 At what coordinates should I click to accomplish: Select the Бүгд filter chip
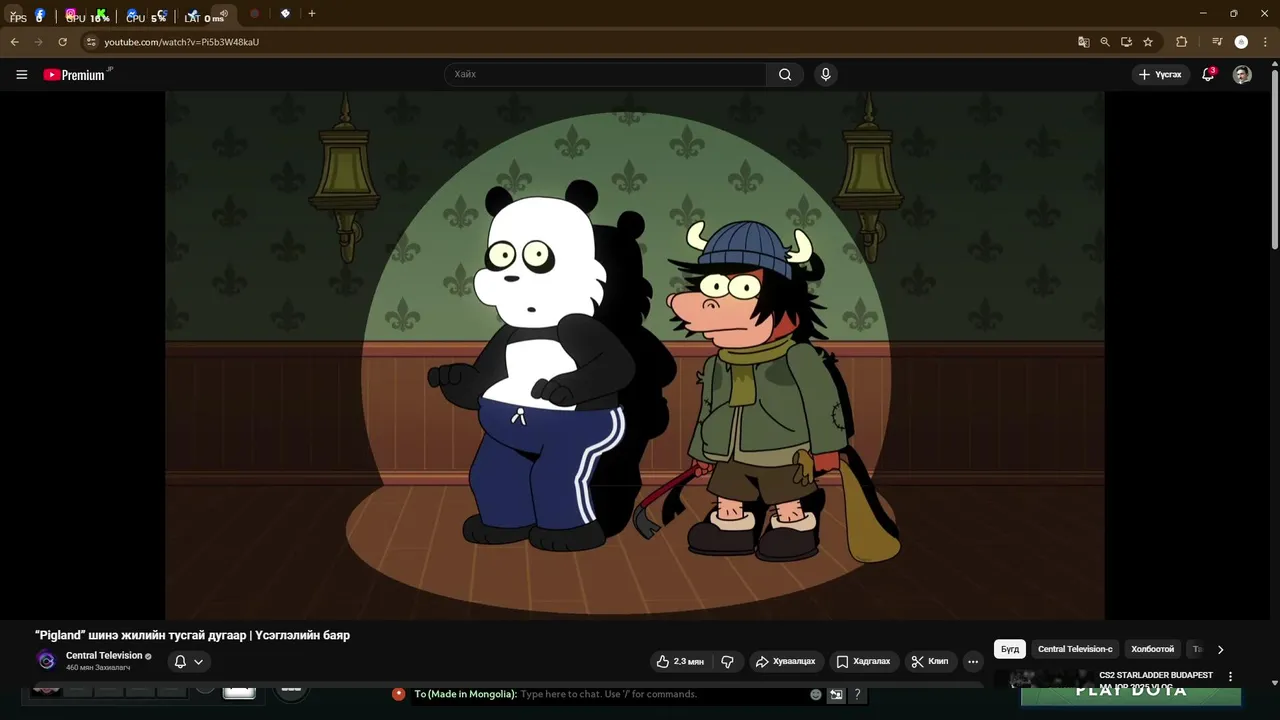tap(1010, 649)
